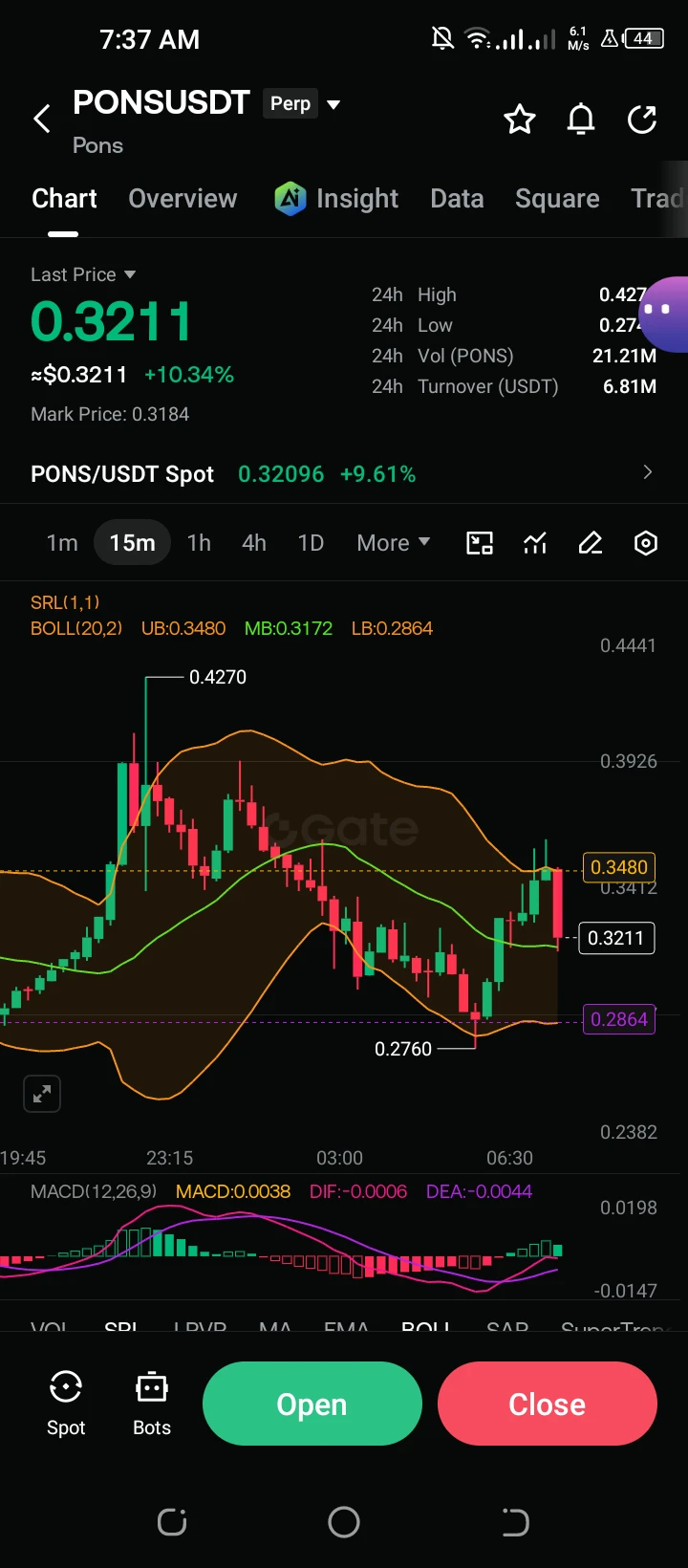Screen dimensions: 688x1568
Task: Tap the Perp contract type badge
Action: [290, 103]
